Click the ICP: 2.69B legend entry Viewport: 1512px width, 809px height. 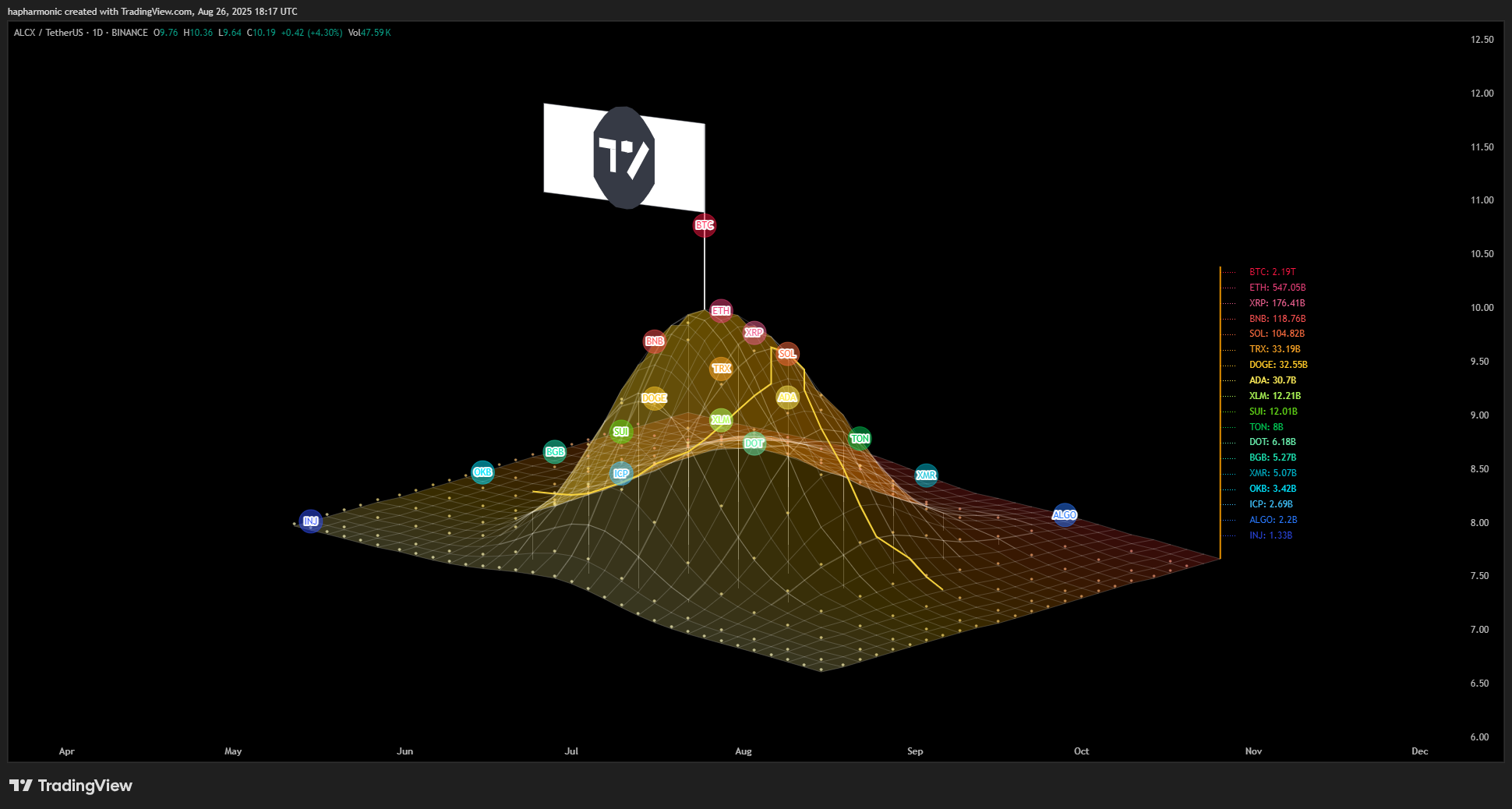1270,504
